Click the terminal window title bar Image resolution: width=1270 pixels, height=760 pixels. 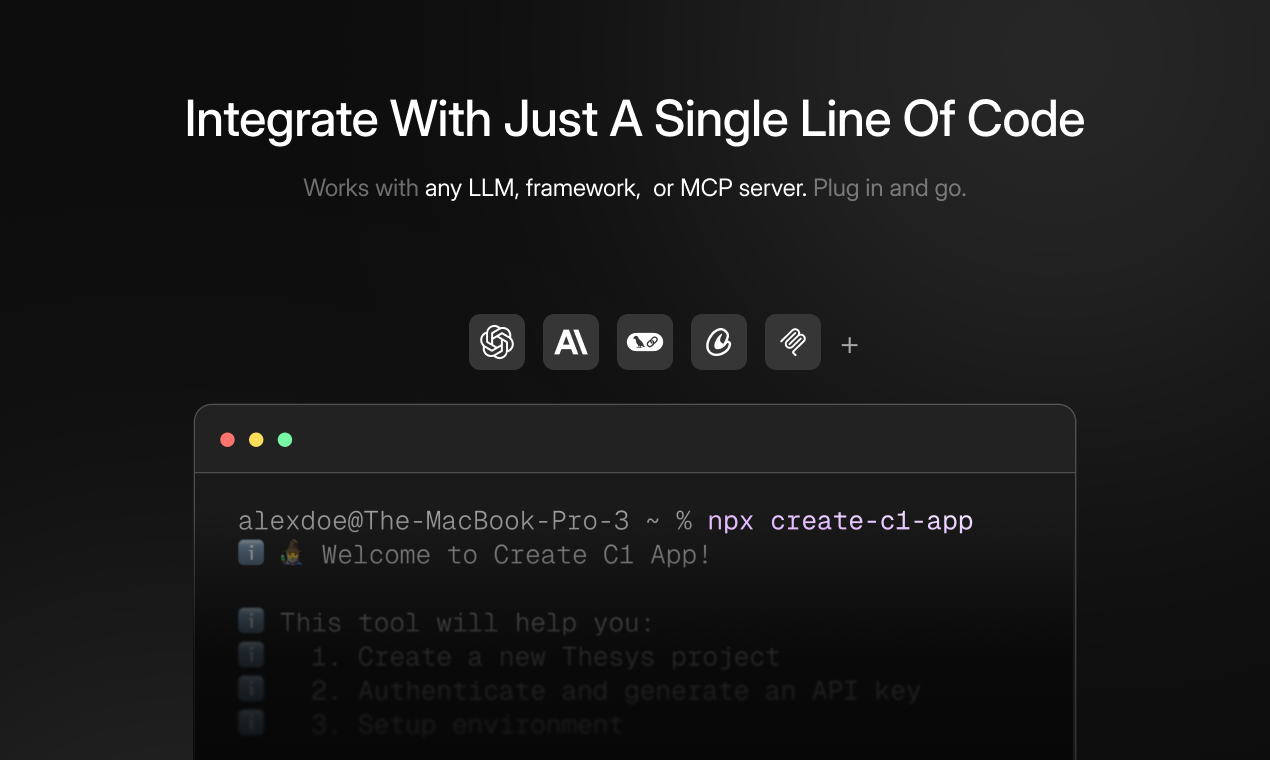pos(635,438)
